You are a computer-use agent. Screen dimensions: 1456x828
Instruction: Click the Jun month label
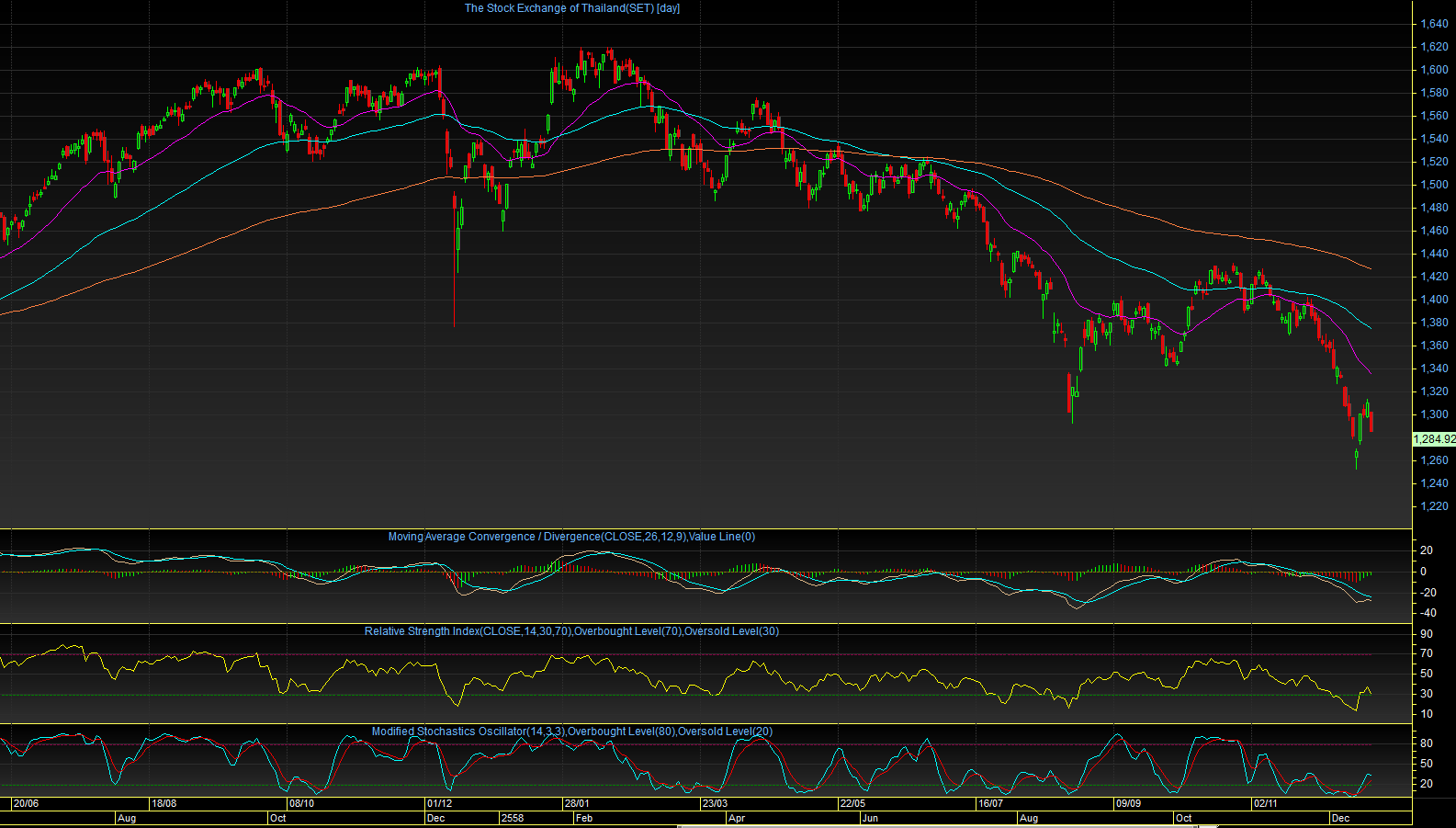click(x=870, y=818)
